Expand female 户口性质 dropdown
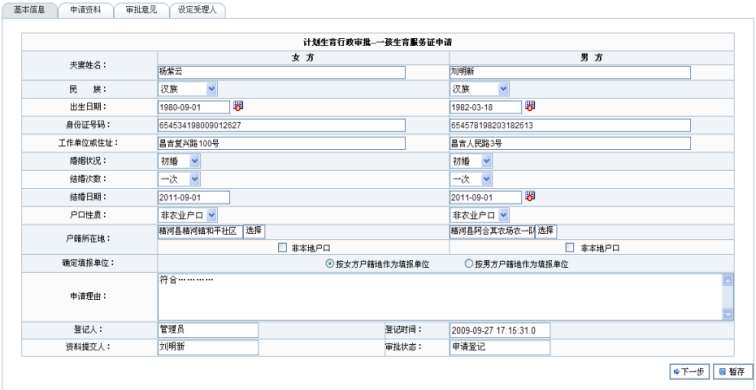 coord(188,215)
